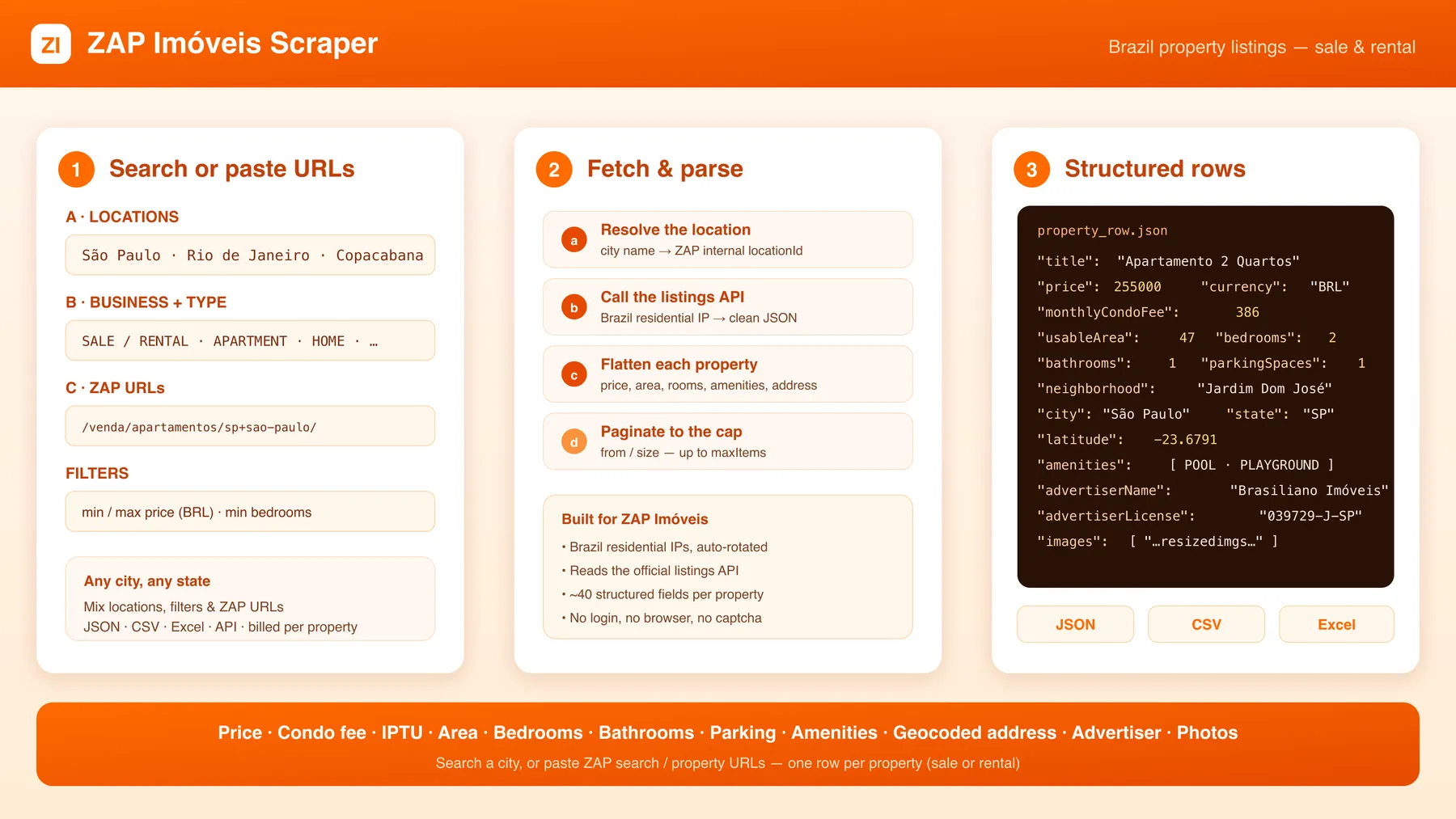Select the ZAP URLs input field
The image size is (1456, 819).
[x=250, y=426]
